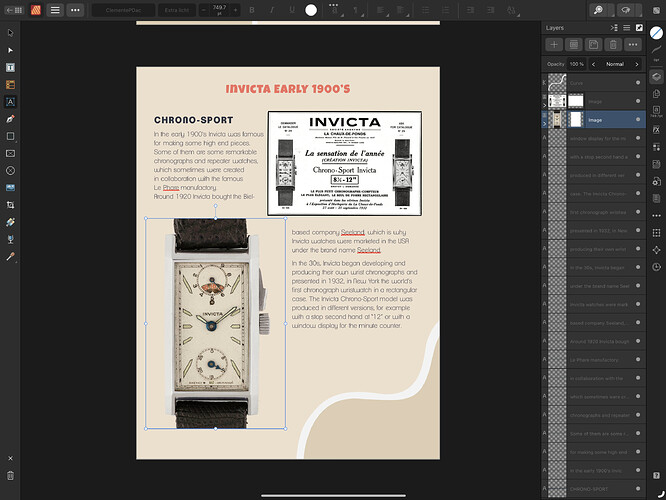Click the font size value field
This screenshot has height=500, width=666.
click(220, 10)
